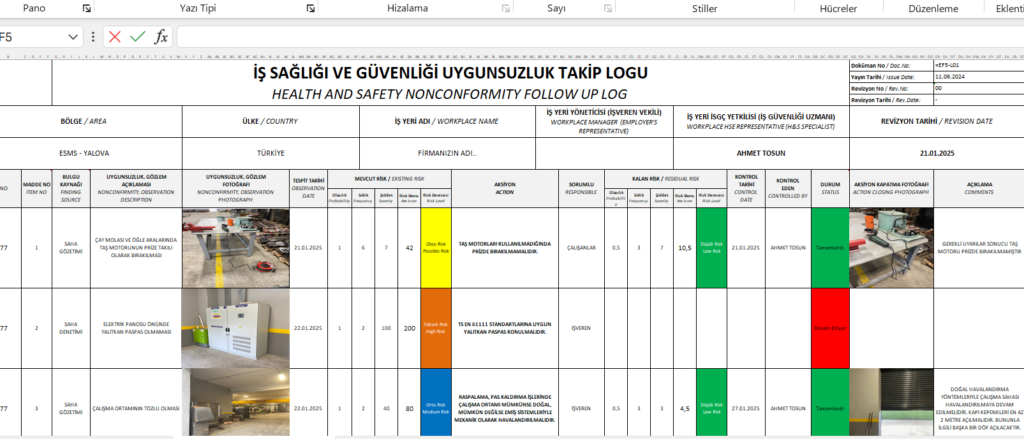Select the SAHA DENETİMİ finding source cell
Viewport: 1024px width, 439px height.
coord(71,329)
